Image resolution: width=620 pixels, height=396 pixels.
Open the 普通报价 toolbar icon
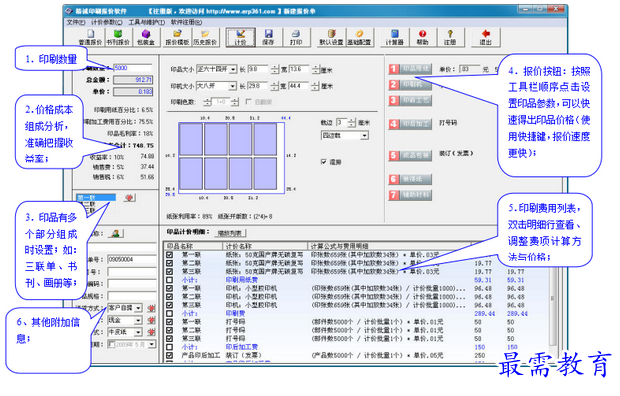point(90,37)
